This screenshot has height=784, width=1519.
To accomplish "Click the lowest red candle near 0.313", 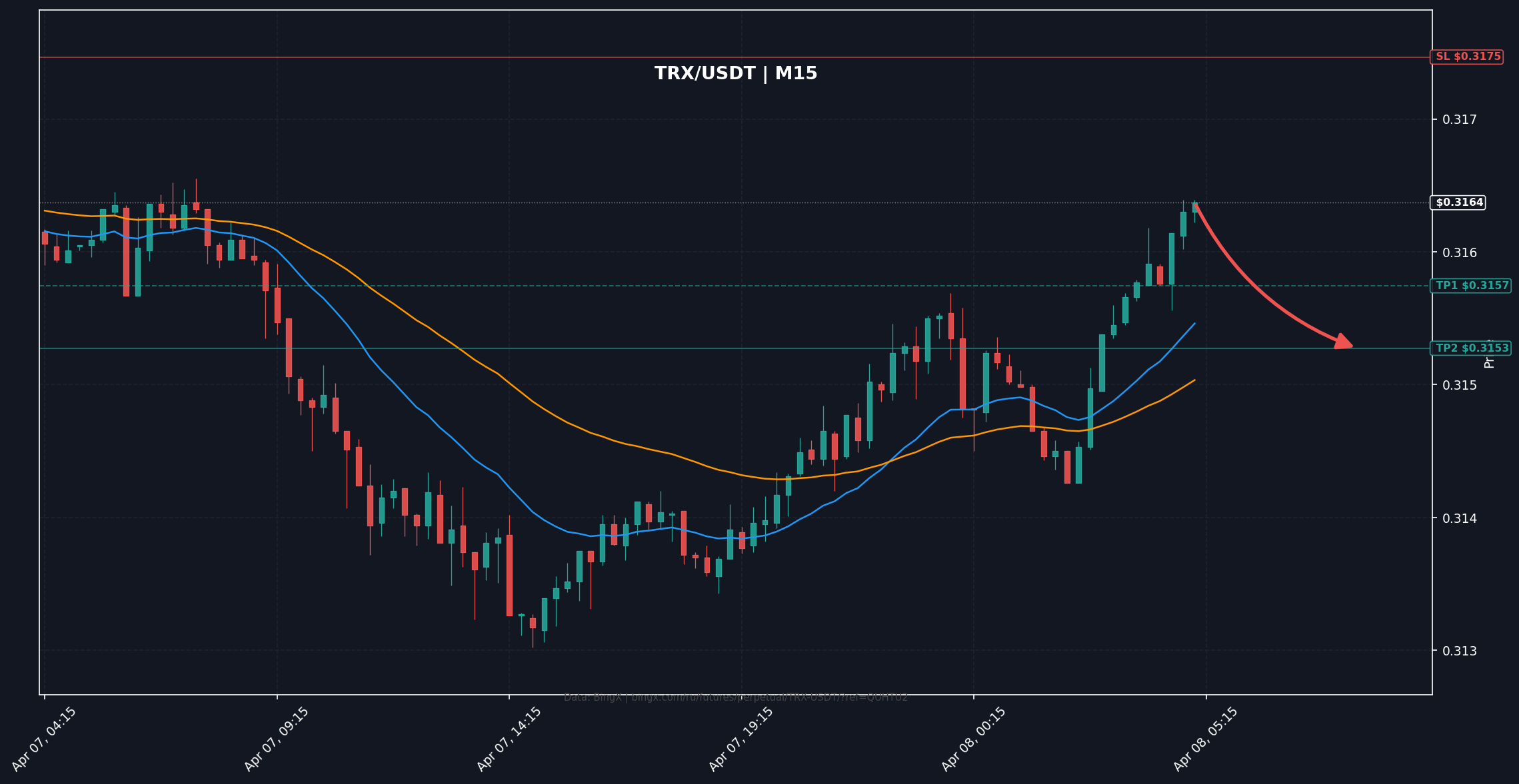I will pos(533,623).
